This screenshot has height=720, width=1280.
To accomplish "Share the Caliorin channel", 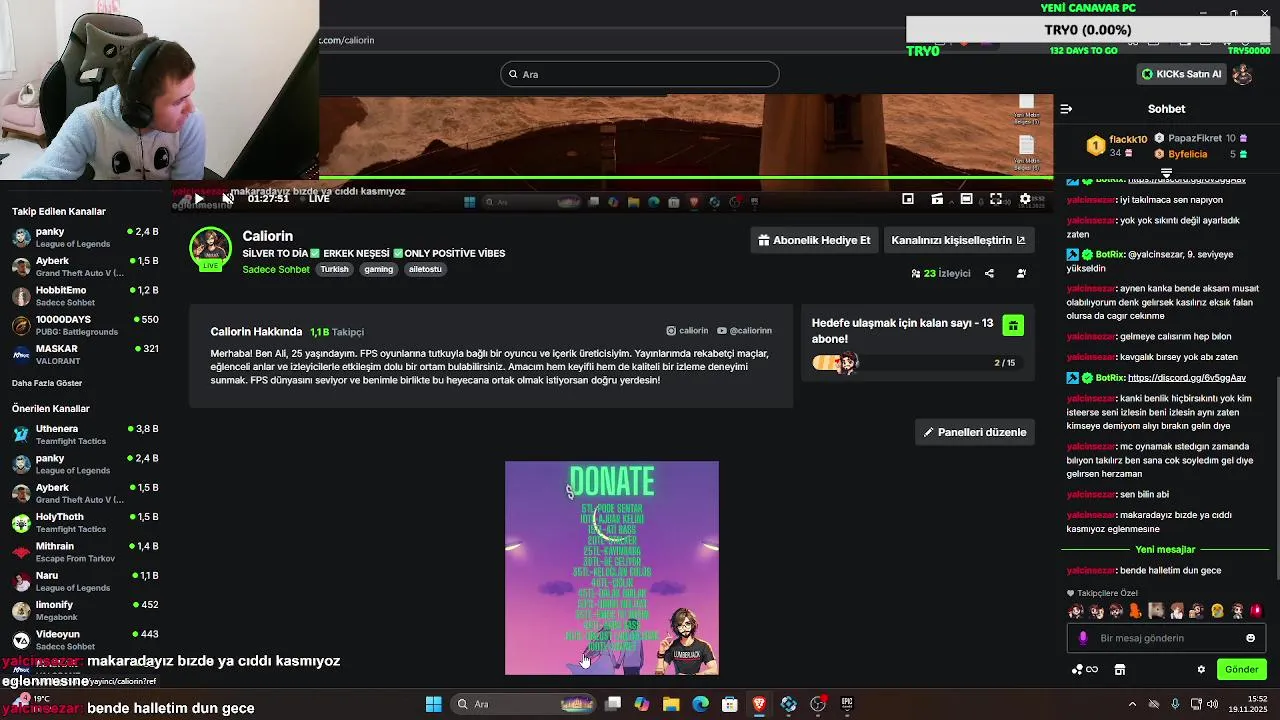I will (989, 273).
